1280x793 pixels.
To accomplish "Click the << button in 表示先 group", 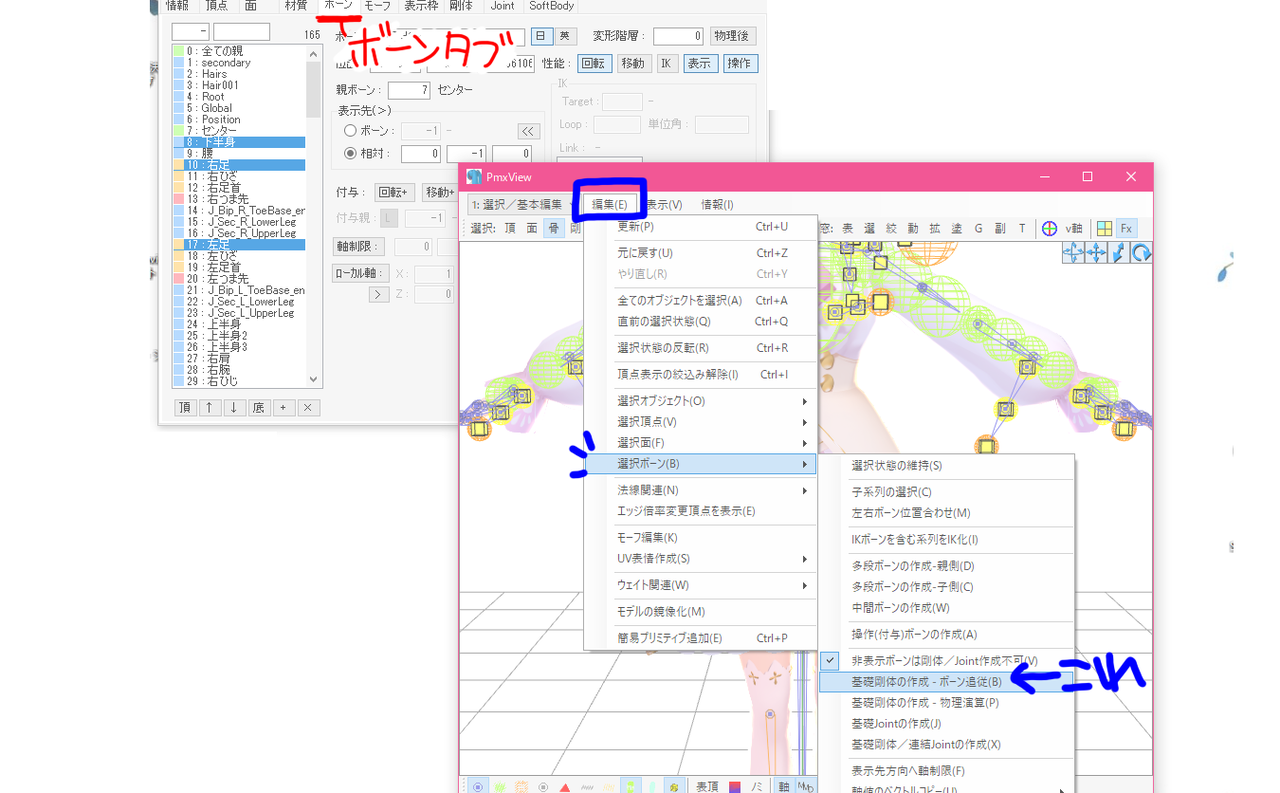I will click(x=528, y=131).
